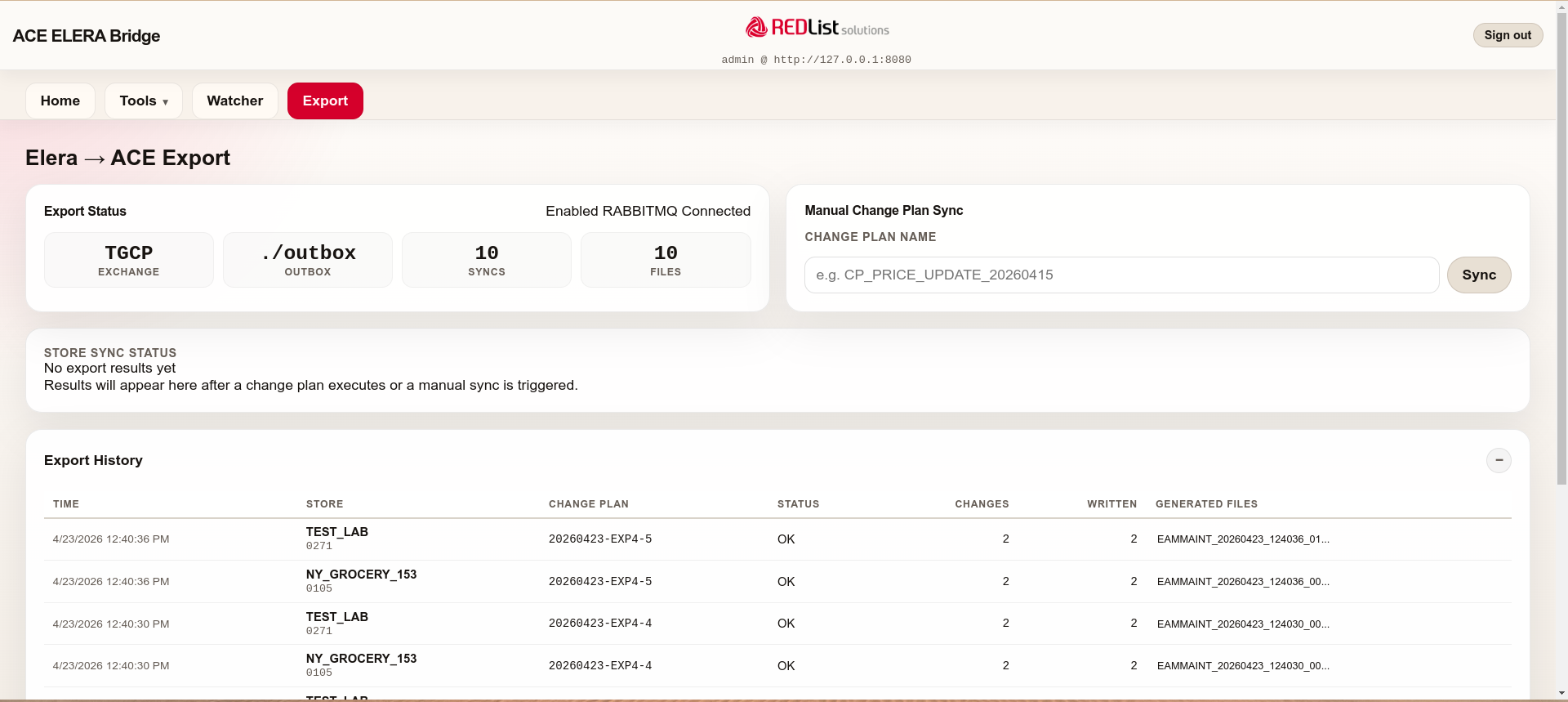
Task: Open the Watcher tab
Action: tap(235, 101)
